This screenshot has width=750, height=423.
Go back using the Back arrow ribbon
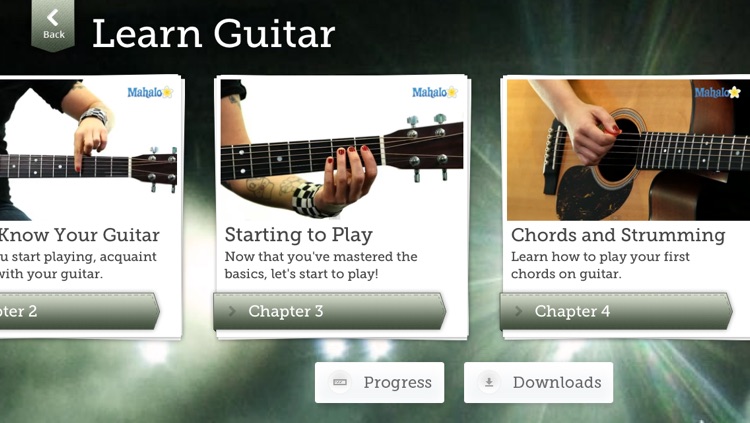(x=53, y=25)
